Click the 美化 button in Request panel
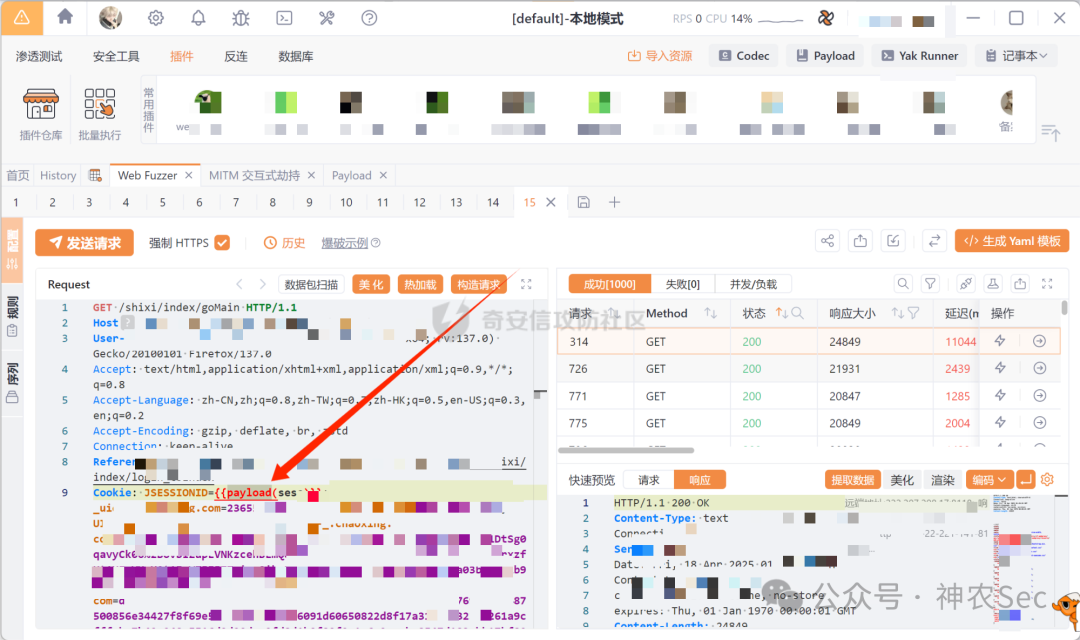This screenshot has width=1080, height=640. 371,284
